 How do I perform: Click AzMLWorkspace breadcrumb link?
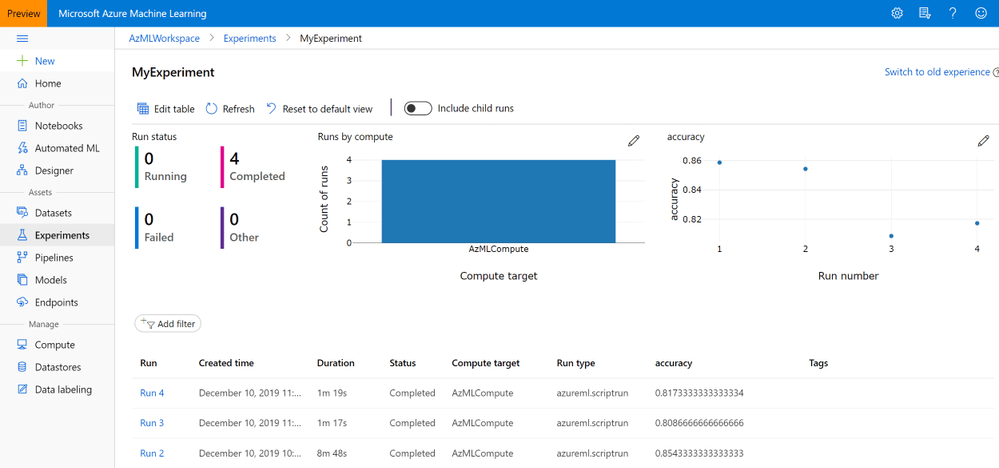tap(164, 38)
